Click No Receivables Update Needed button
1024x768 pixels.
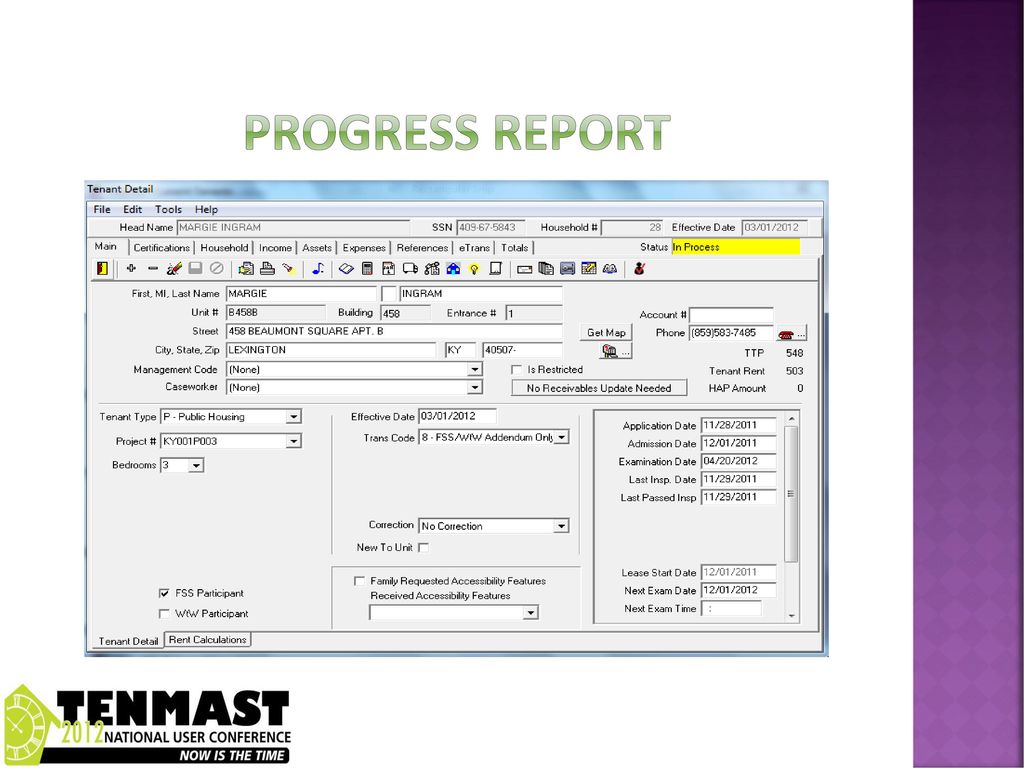599,389
